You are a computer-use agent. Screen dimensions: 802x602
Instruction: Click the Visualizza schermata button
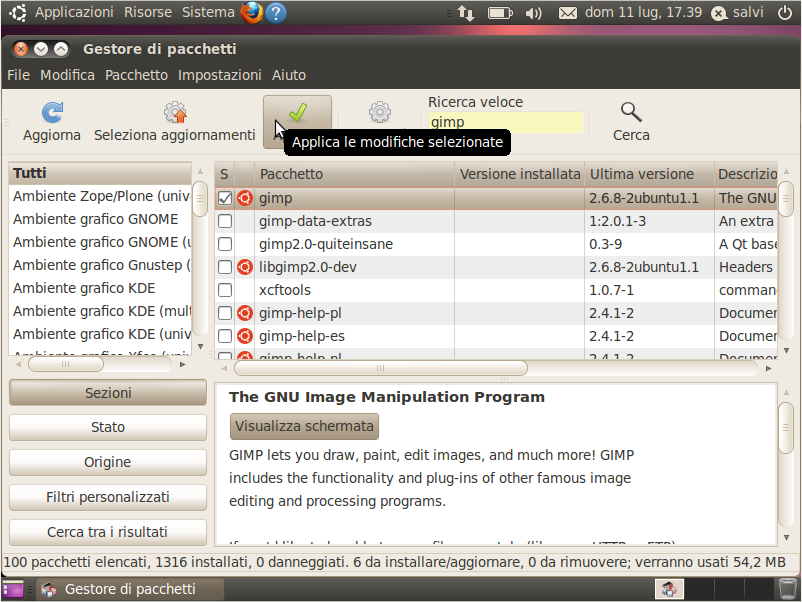point(304,426)
